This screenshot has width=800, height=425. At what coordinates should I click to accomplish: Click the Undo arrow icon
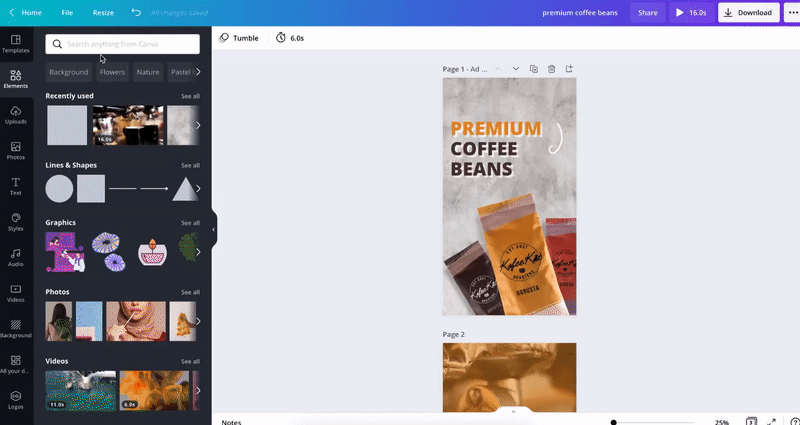136,13
